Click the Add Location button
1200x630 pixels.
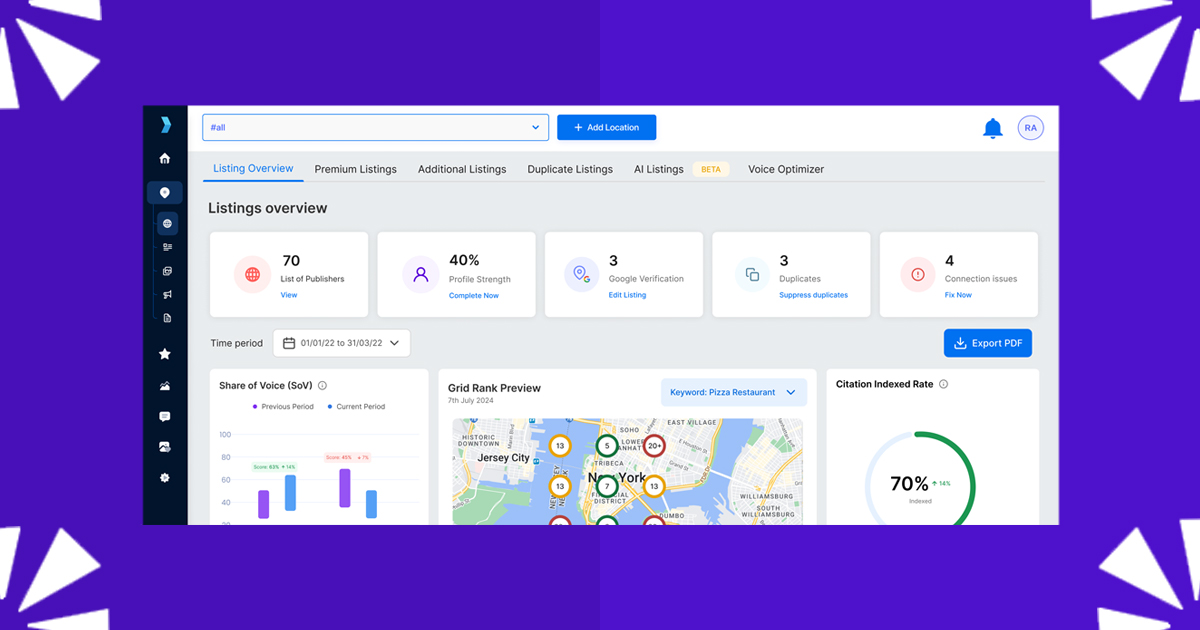[606, 128]
